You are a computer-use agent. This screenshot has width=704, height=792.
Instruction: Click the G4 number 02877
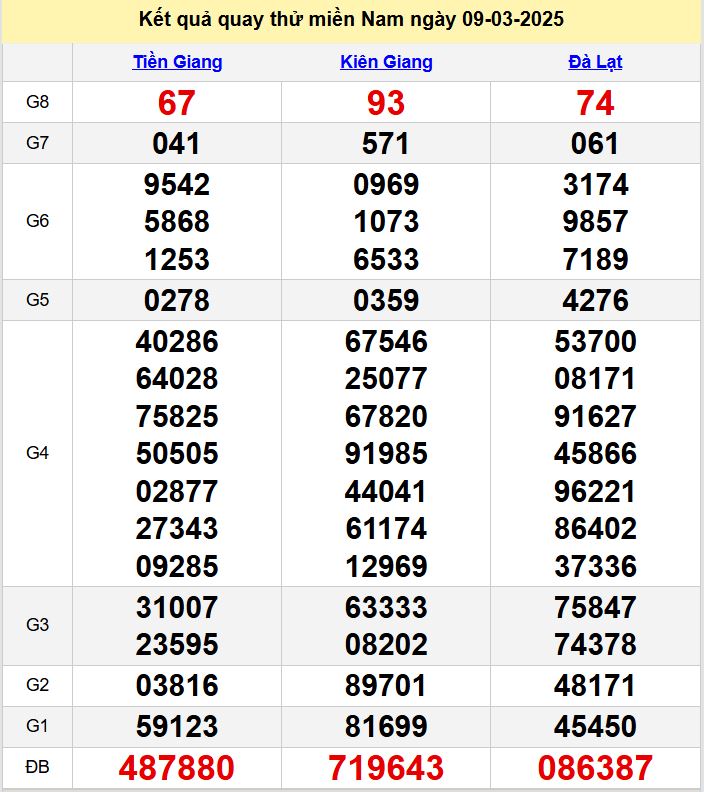click(x=177, y=491)
